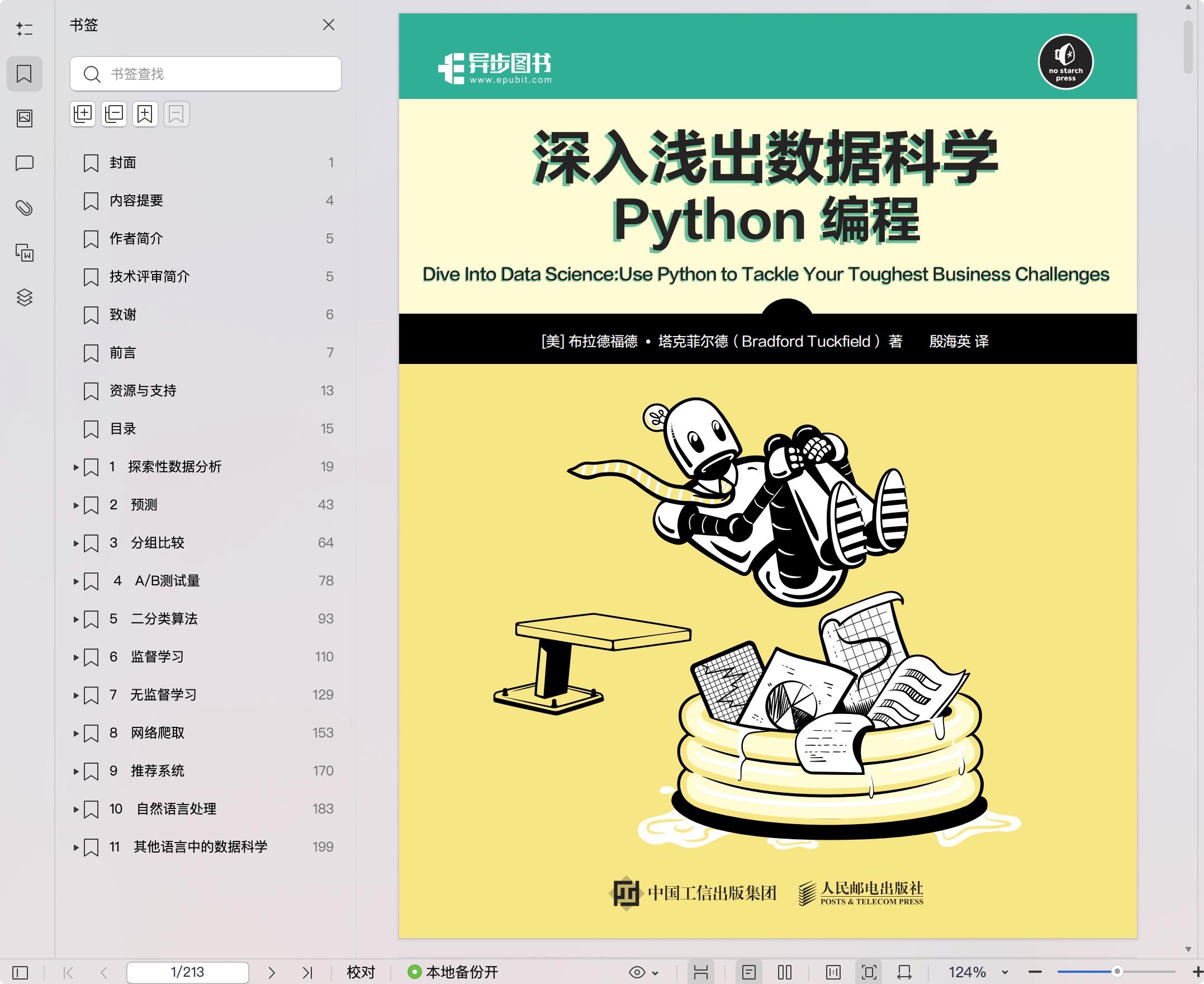This screenshot has height=984, width=1204.
Task: Expand chapter 5 二分类算法
Action: point(76,619)
